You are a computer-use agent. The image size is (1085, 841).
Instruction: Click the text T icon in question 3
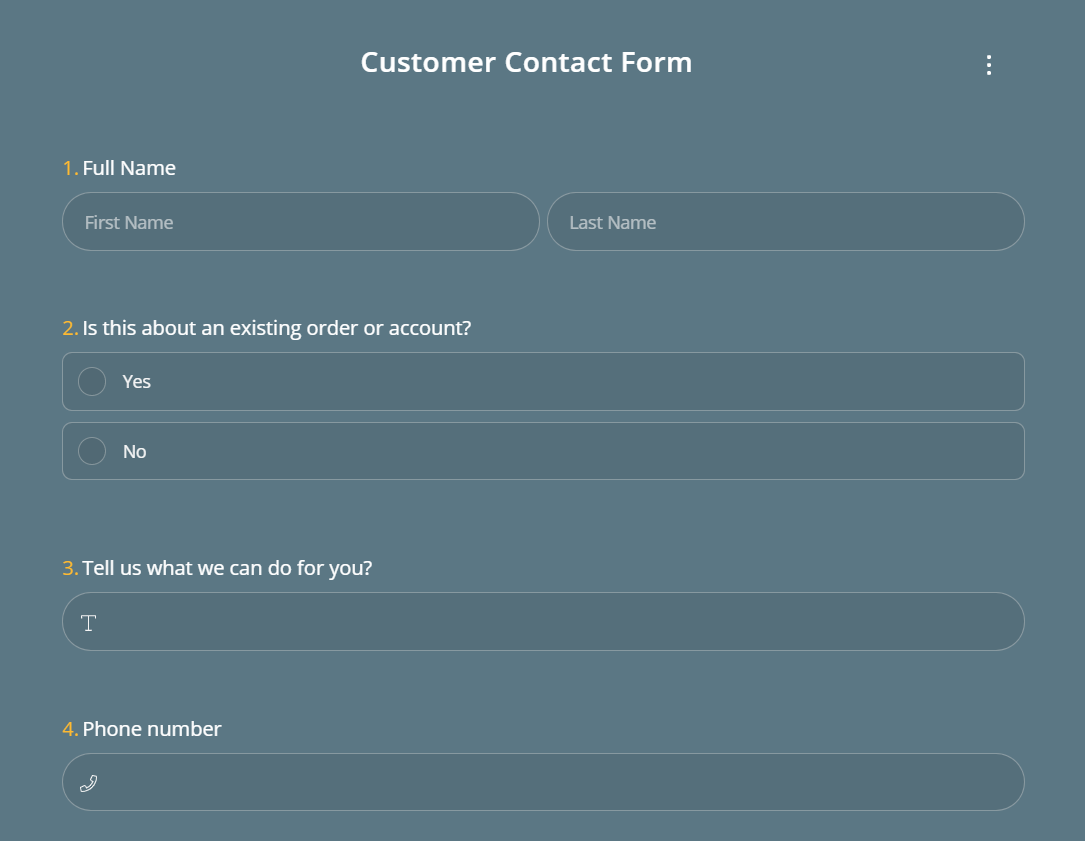(89, 623)
